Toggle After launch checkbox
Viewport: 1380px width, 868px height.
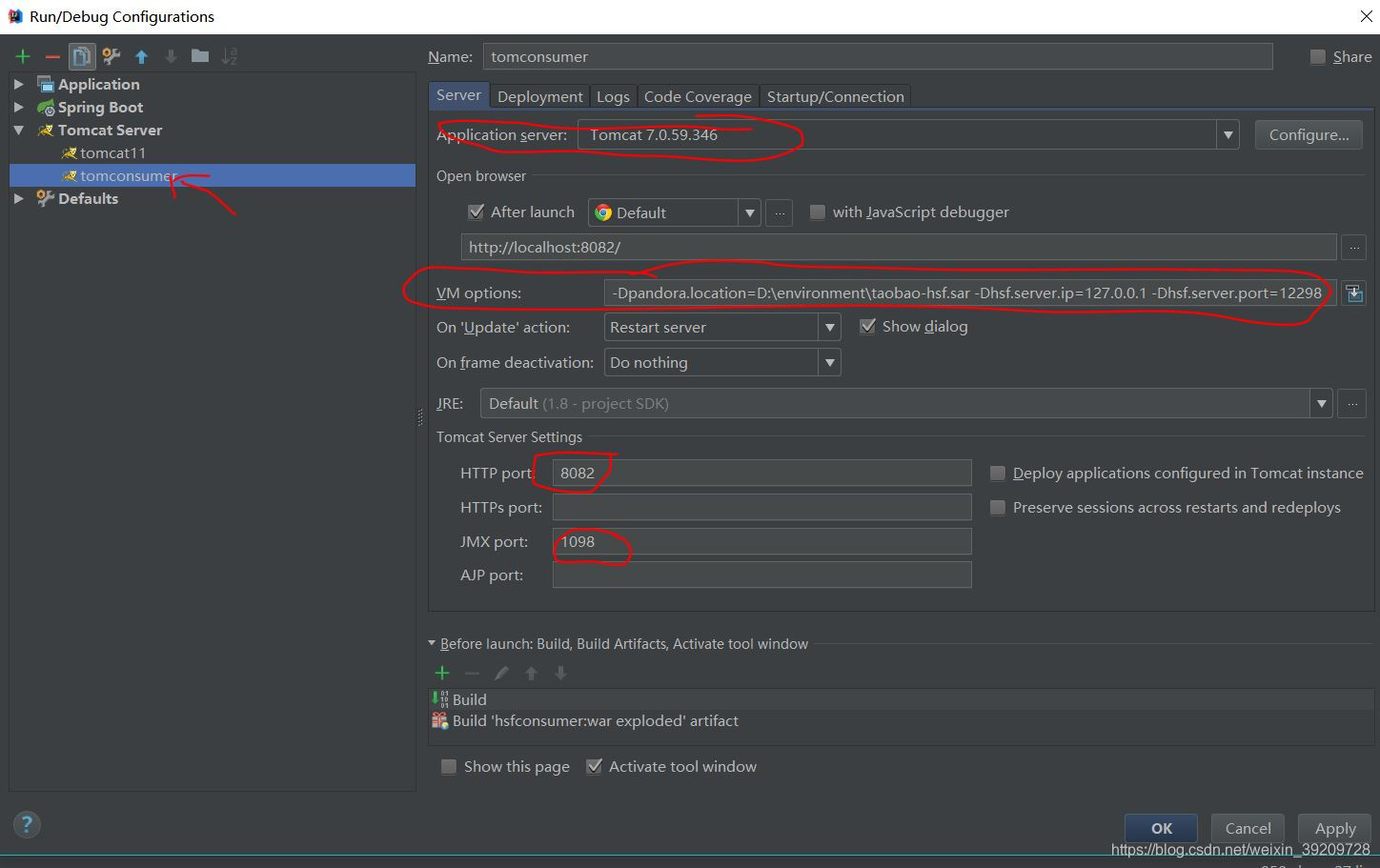point(477,212)
